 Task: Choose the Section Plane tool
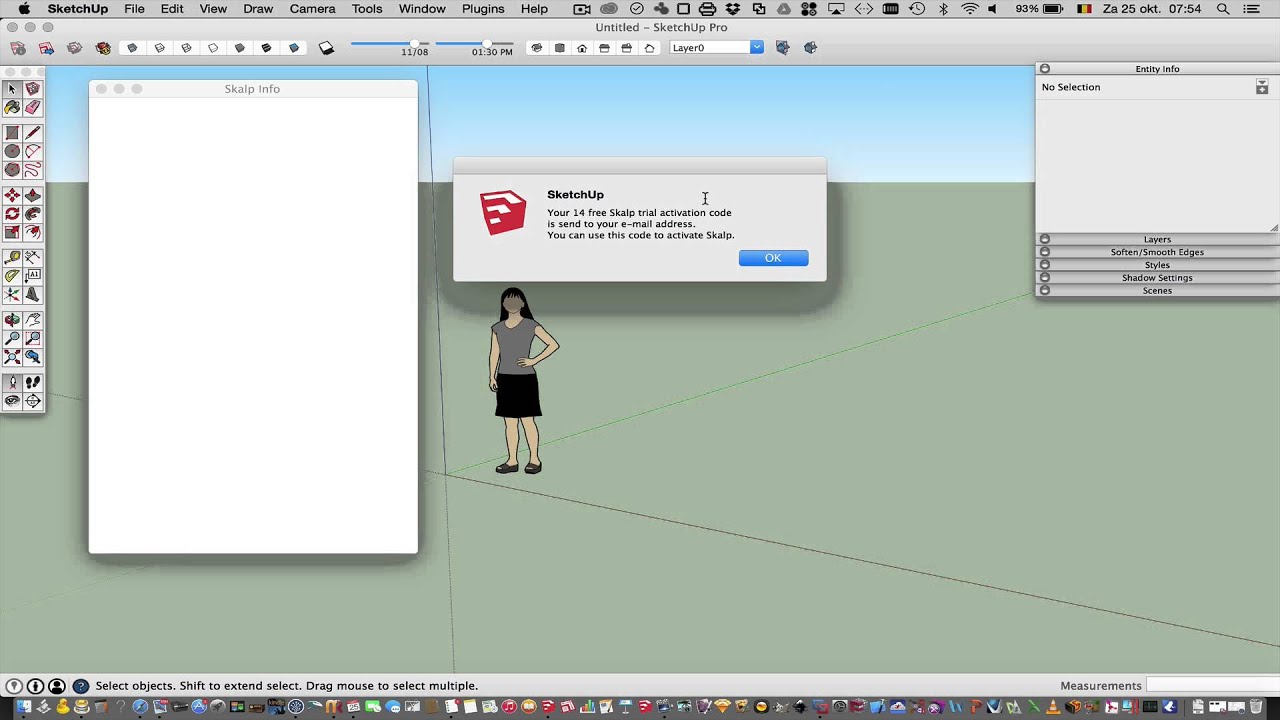[x=33, y=400]
